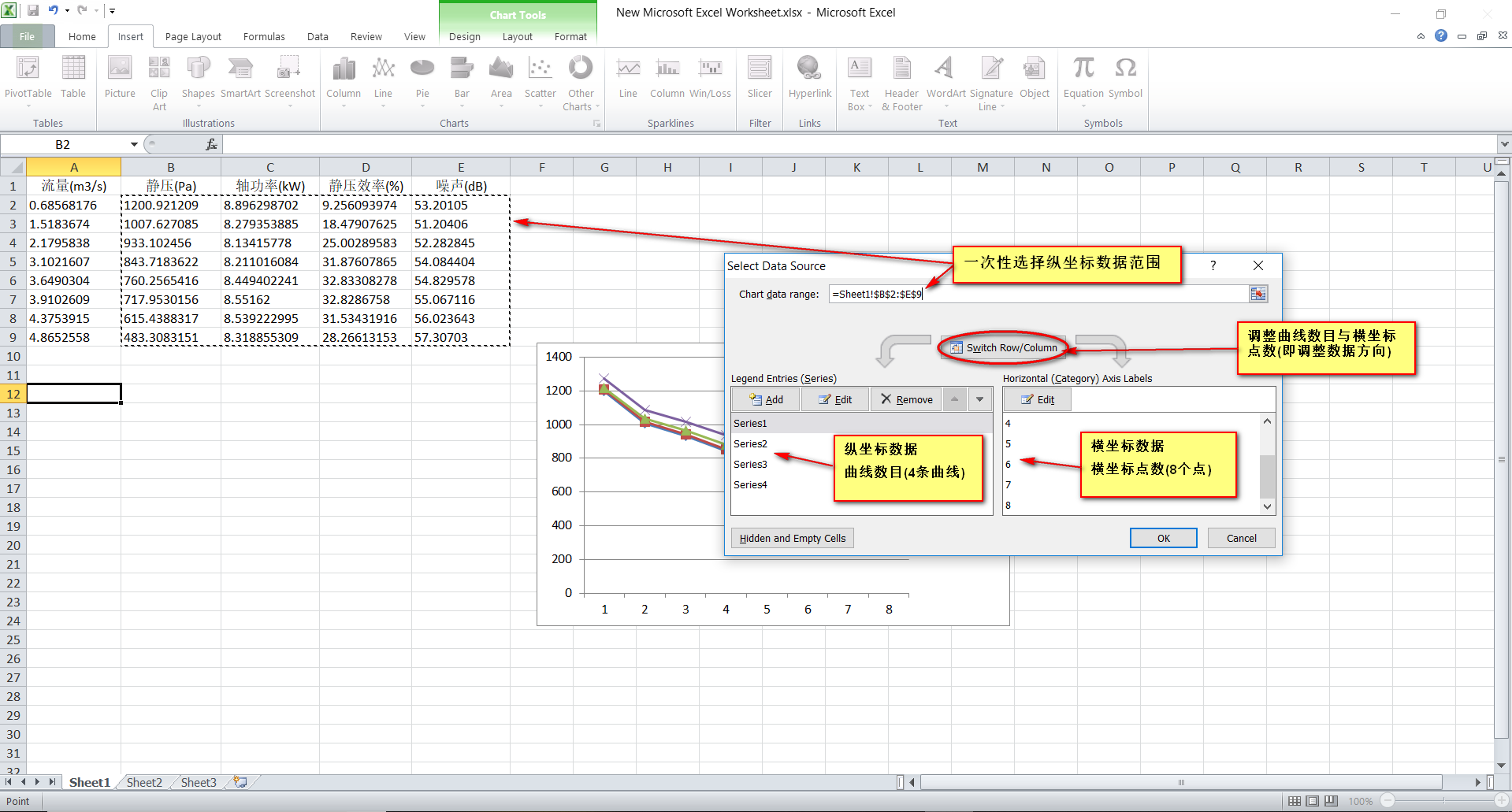Insert a Header & Footer

pos(901,82)
